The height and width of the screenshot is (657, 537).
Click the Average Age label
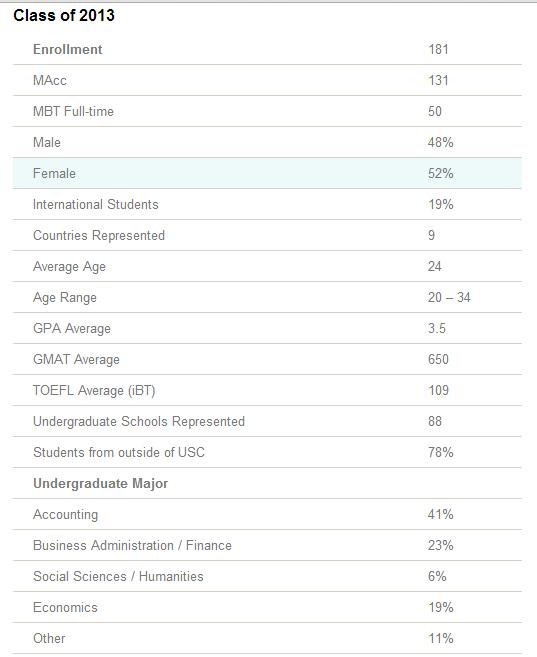pyautogui.click(x=69, y=267)
